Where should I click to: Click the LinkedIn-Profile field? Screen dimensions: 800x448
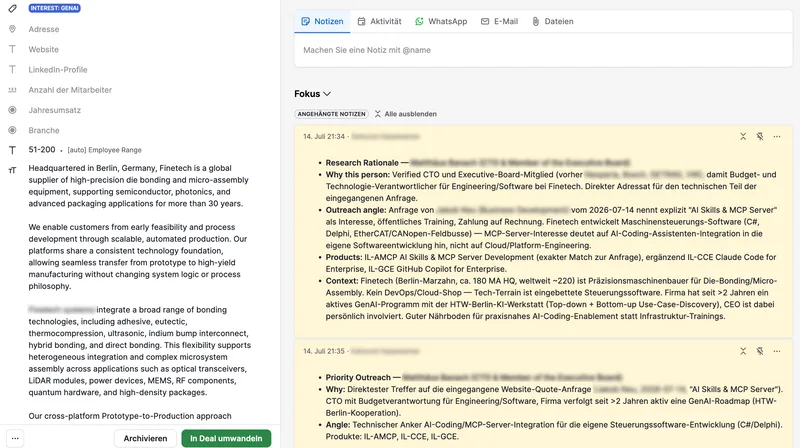(x=58, y=69)
